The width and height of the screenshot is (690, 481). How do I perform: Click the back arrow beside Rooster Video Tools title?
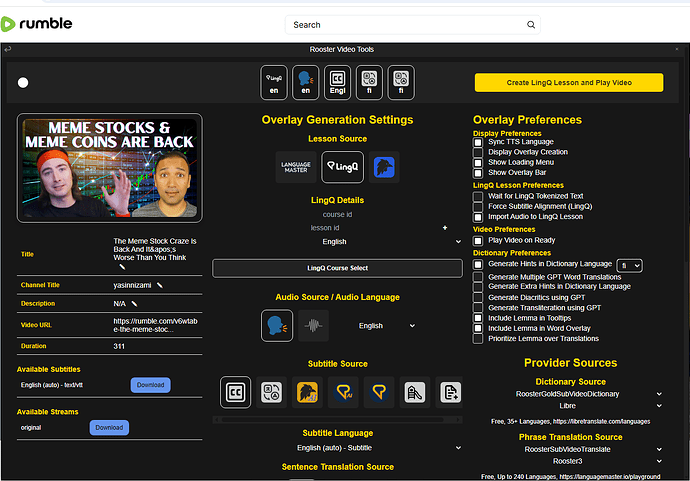click(x=7, y=49)
